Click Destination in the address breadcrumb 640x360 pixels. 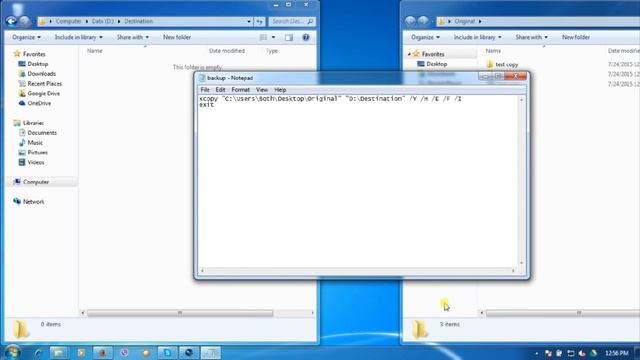coord(138,21)
